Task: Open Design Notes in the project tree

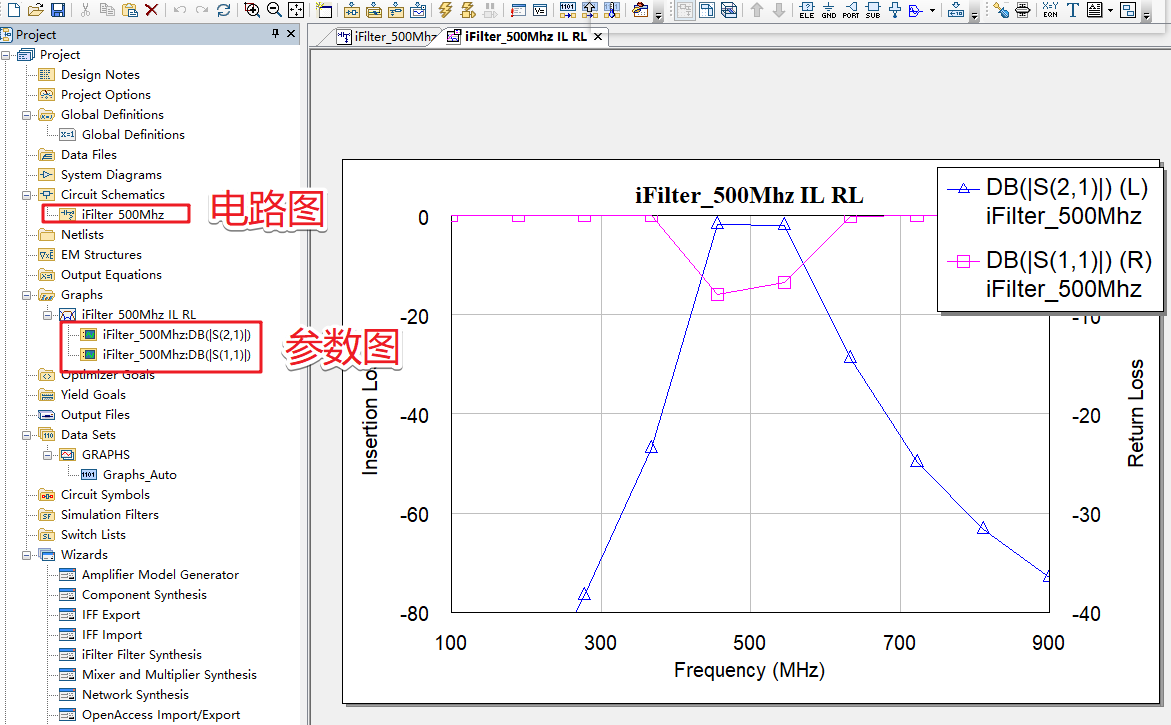Action: pos(100,75)
